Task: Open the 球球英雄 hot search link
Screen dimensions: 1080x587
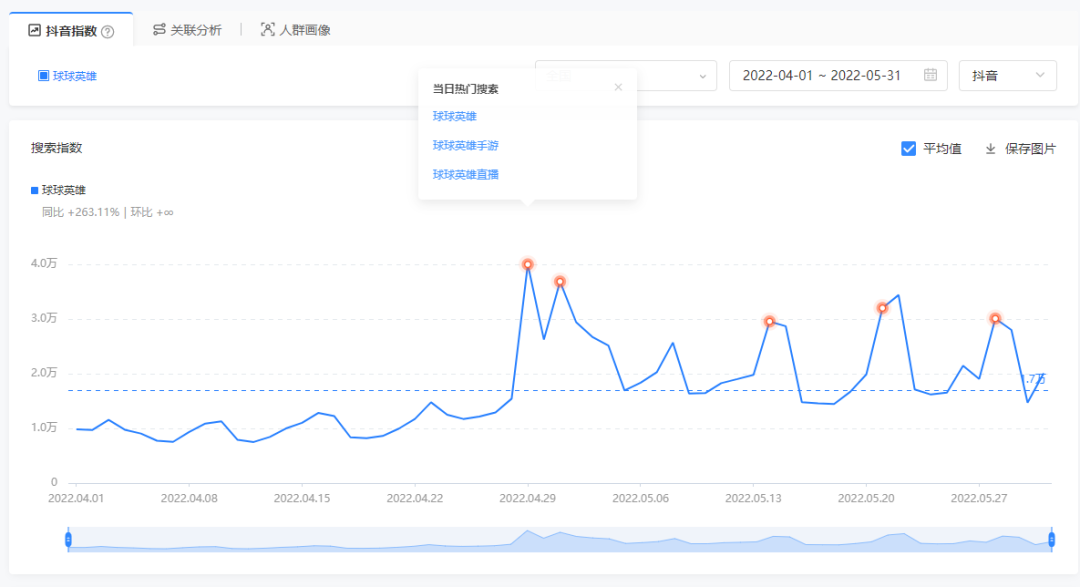Action: (x=455, y=116)
